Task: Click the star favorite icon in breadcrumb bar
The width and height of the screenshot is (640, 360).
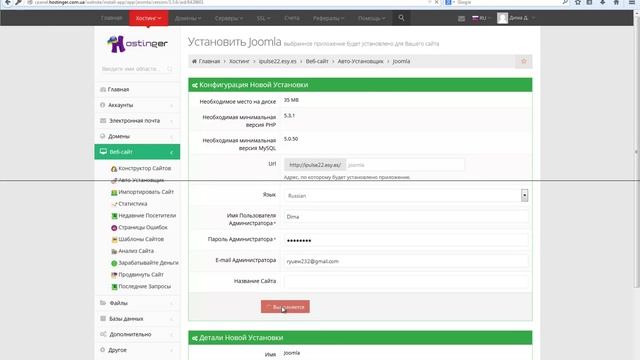Action: click(524, 61)
